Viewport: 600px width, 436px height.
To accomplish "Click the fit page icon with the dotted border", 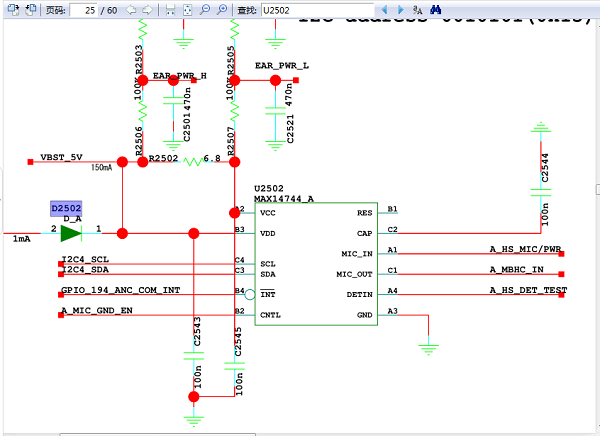I will (187, 9).
